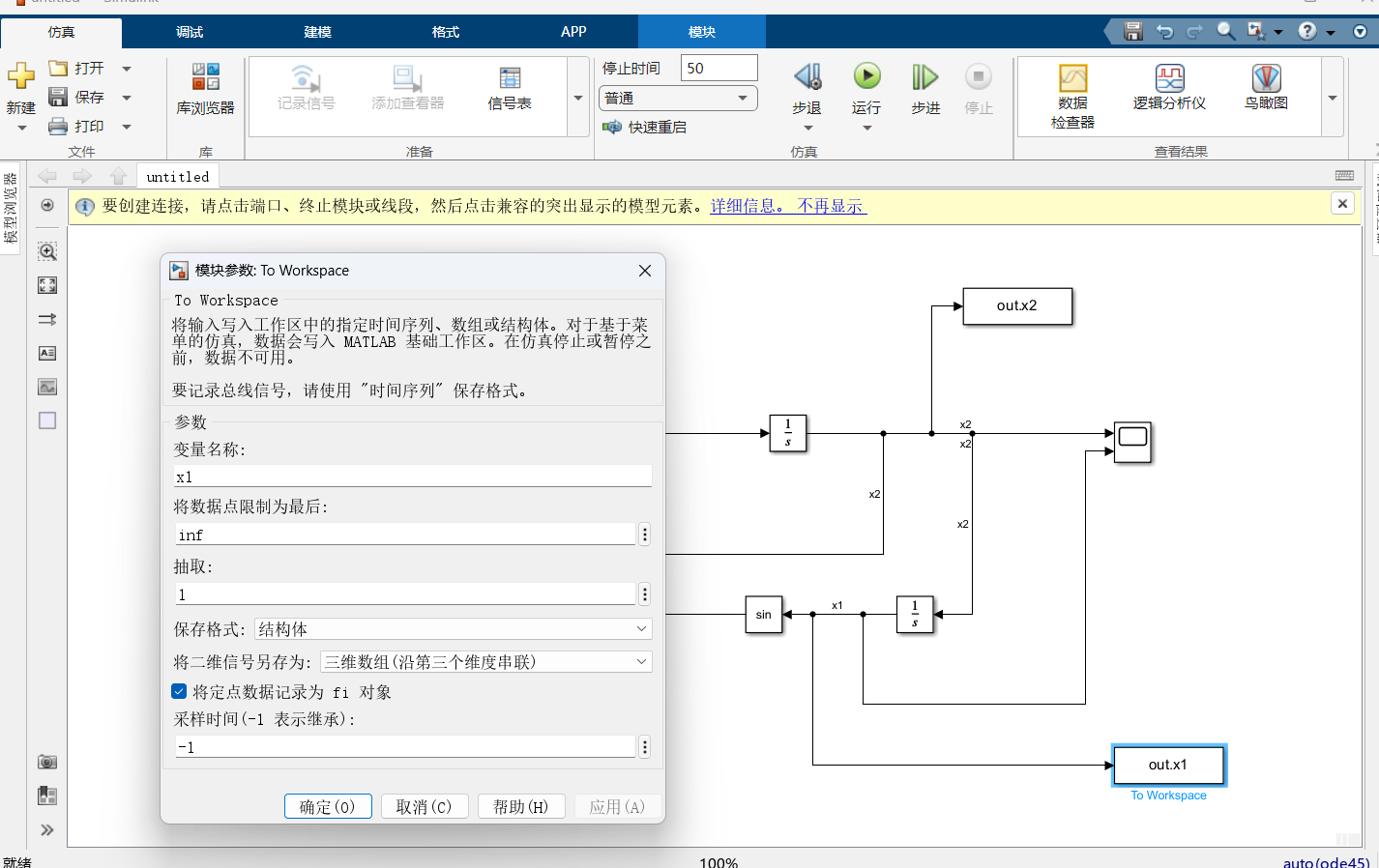Click the 采样时间 input field
The width and height of the screenshot is (1379, 868).
[405, 746]
